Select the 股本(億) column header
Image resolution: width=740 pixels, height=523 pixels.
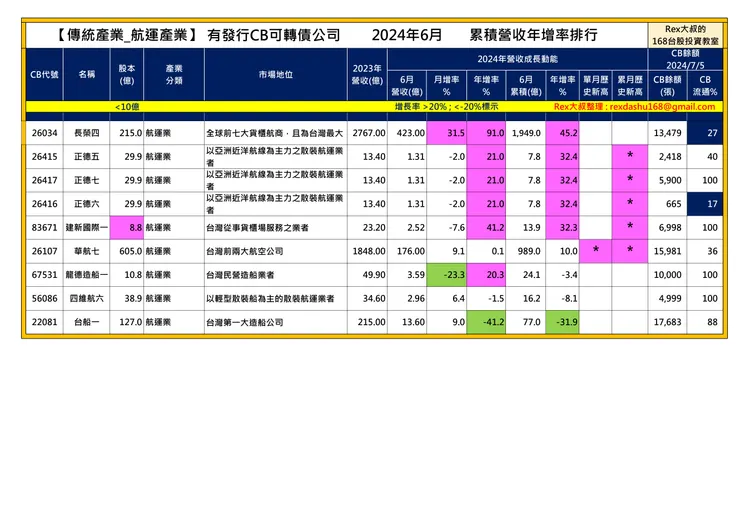[x=126, y=74]
